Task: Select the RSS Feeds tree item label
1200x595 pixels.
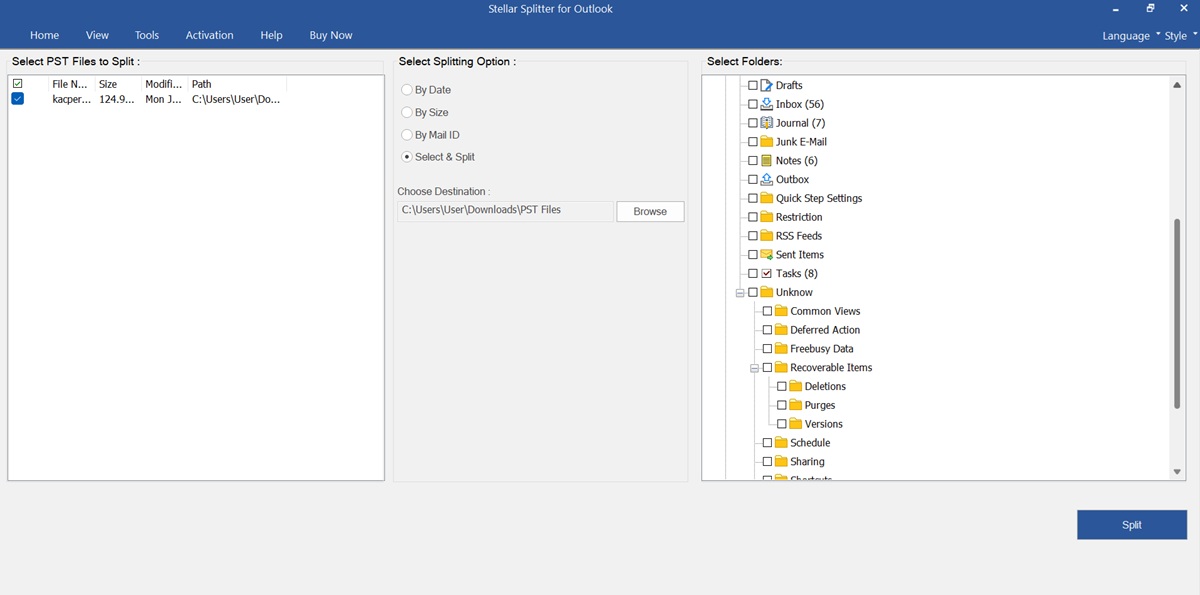Action: coord(799,236)
